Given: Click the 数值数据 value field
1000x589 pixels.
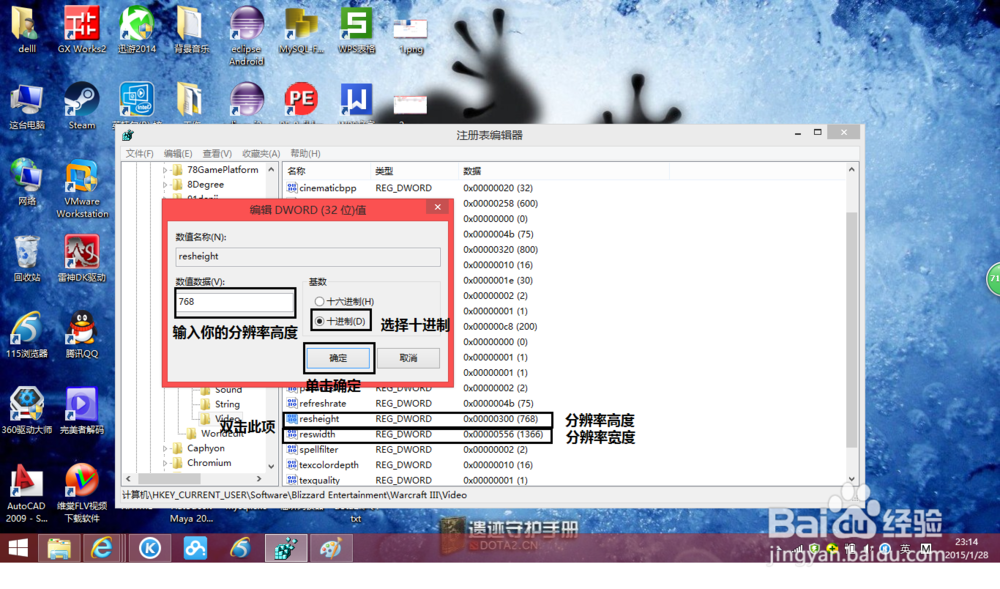Looking at the screenshot, I should click(234, 302).
